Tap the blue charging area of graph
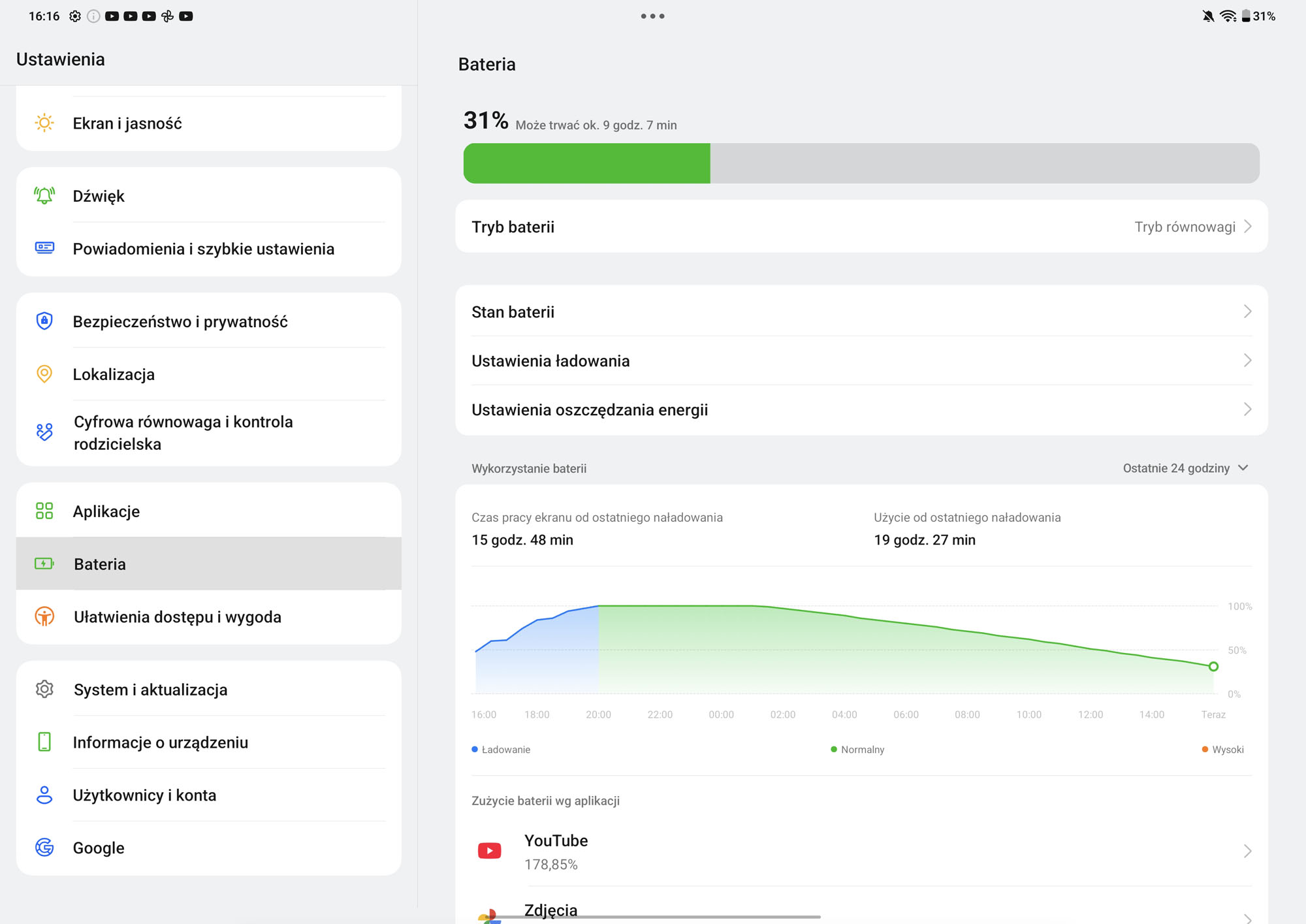The width and height of the screenshot is (1306, 924). (537, 656)
